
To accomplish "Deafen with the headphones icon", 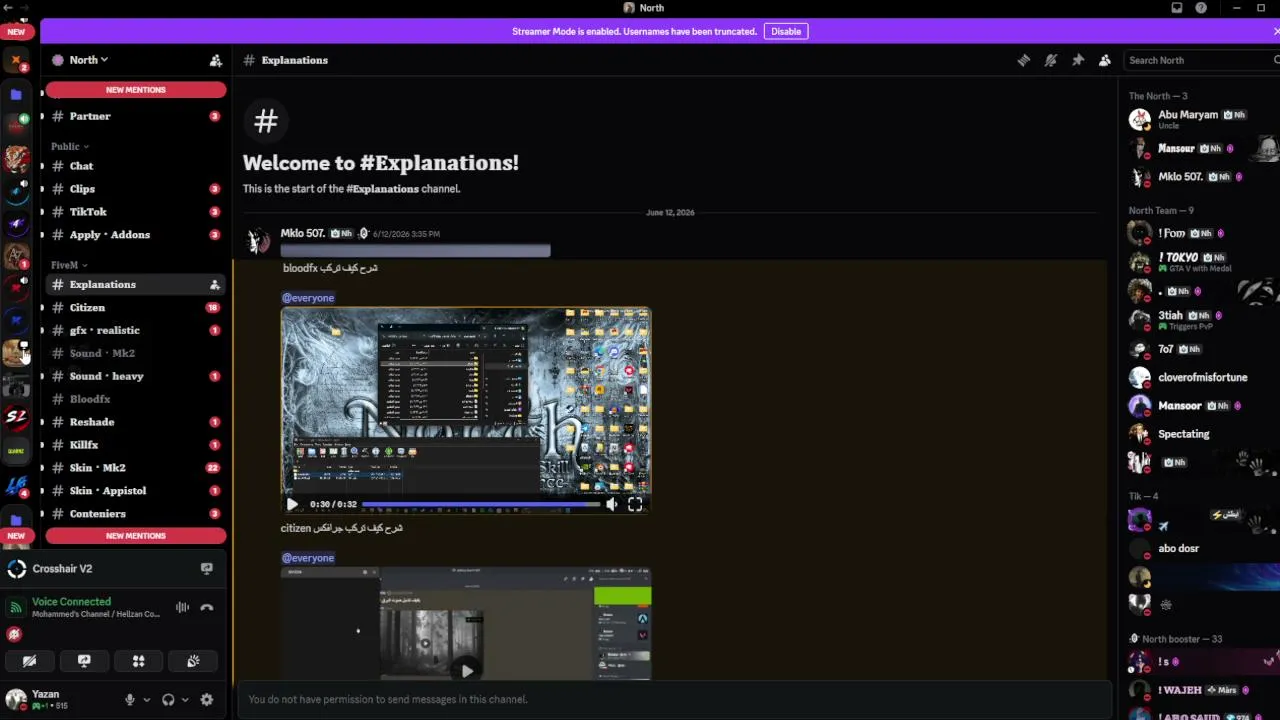I will (168, 700).
